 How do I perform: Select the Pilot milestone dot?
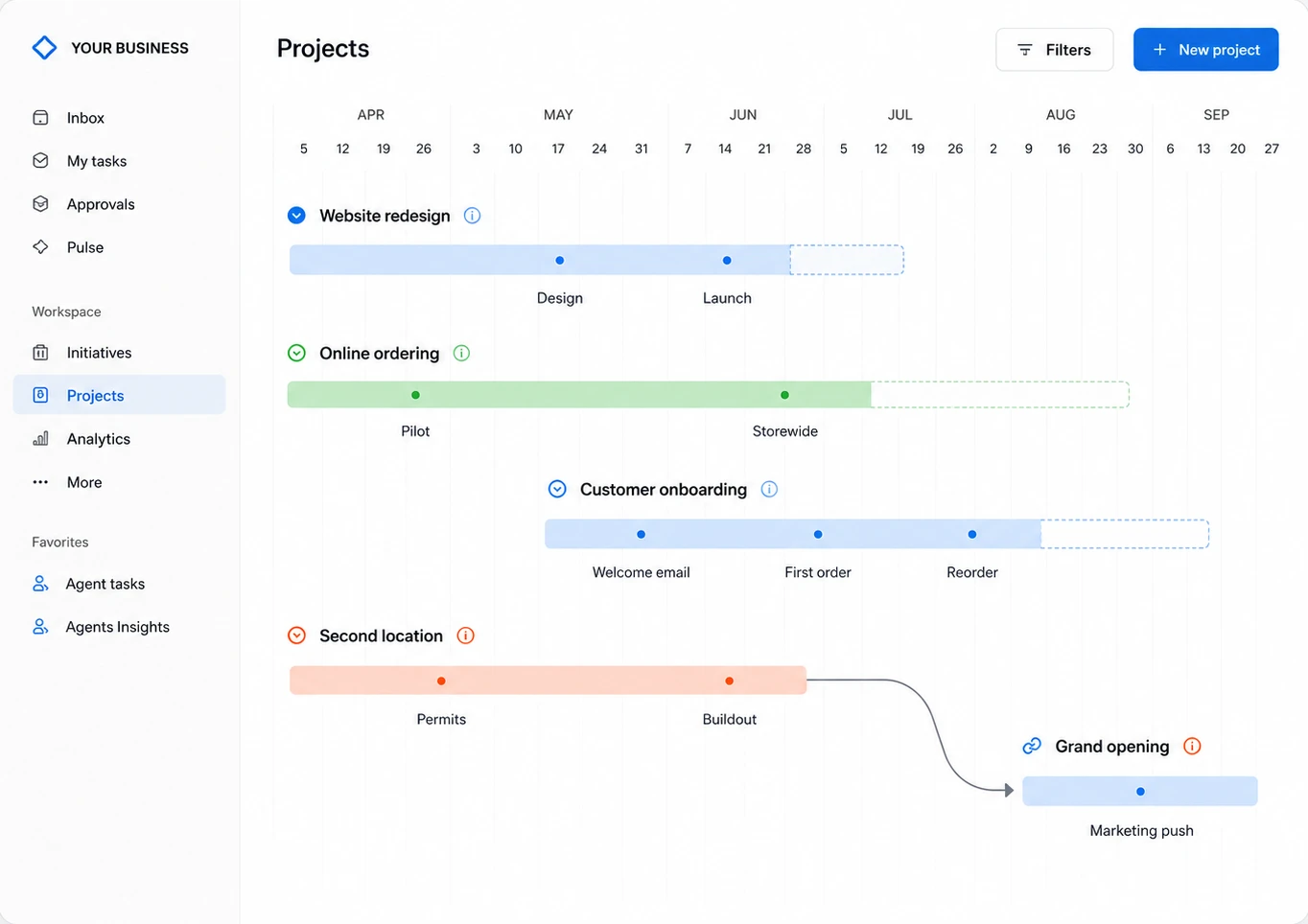click(x=415, y=395)
